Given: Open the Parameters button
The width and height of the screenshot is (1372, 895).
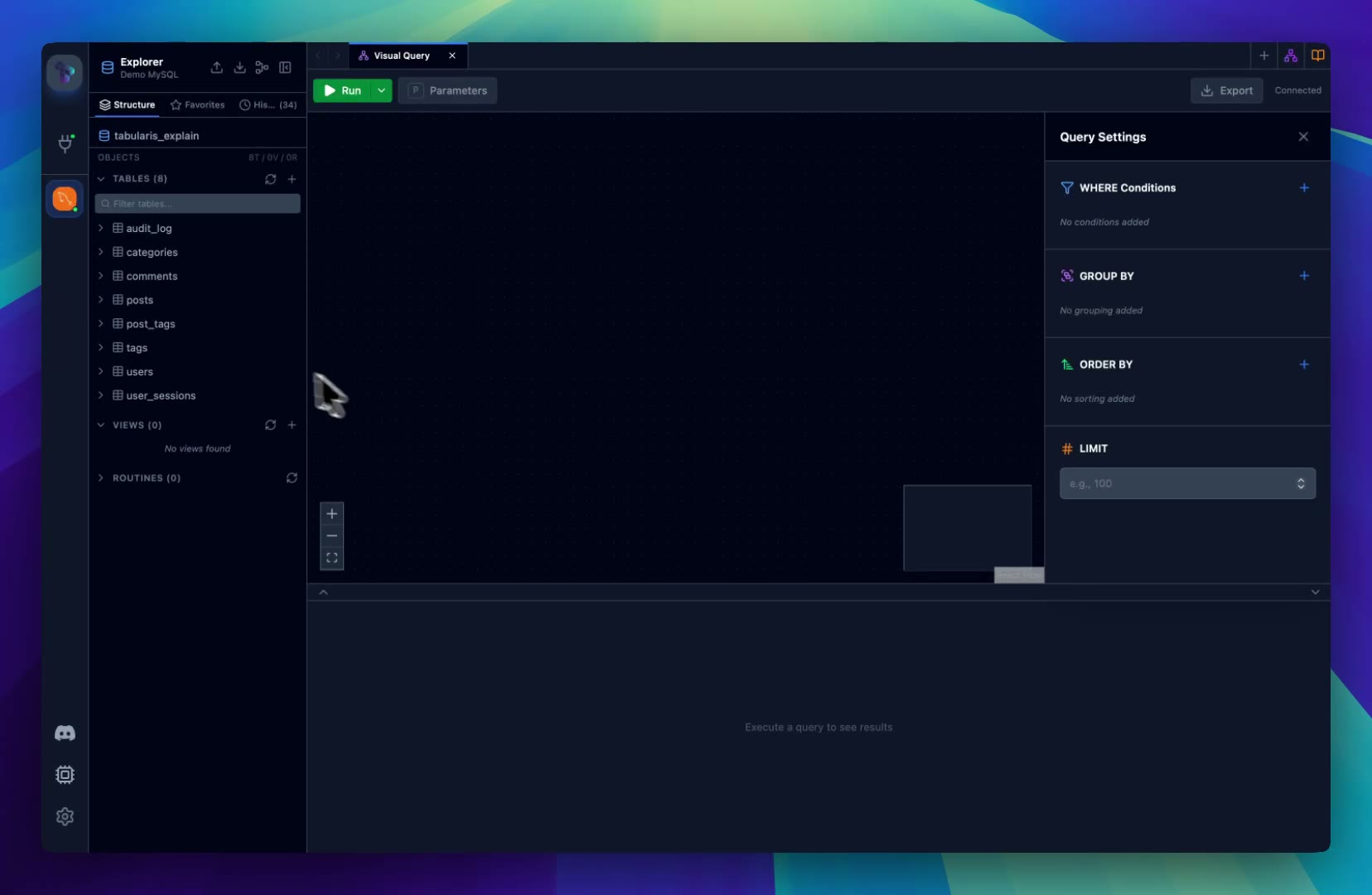Looking at the screenshot, I should [447, 90].
